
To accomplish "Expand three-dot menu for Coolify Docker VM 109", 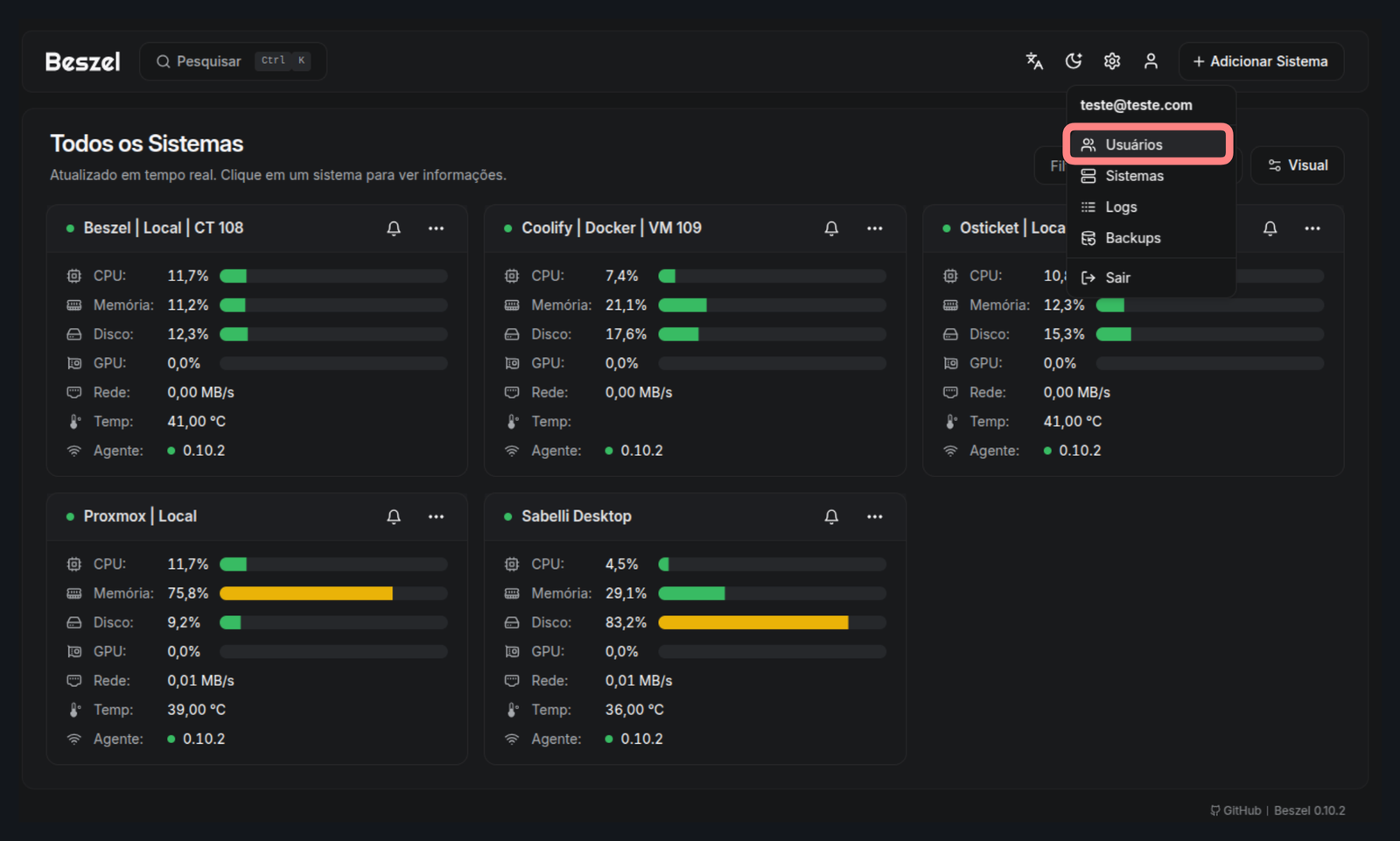I will 874,228.
